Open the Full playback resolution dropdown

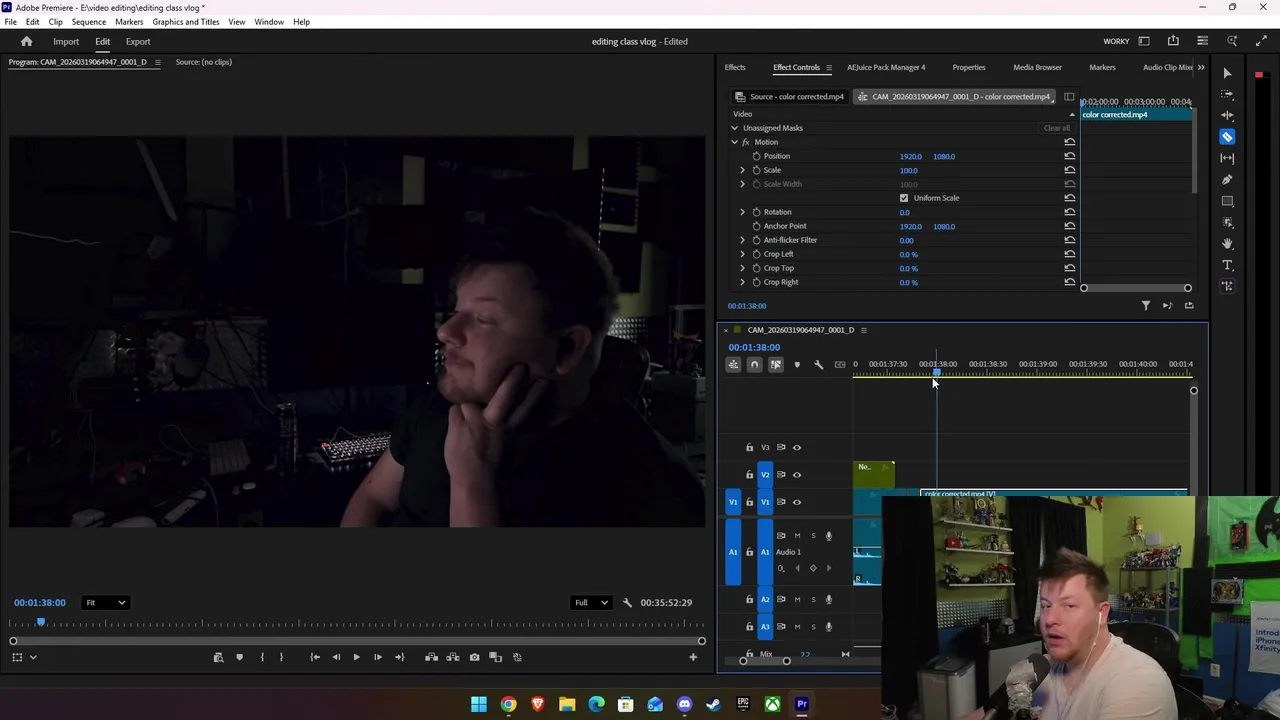coord(590,602)
